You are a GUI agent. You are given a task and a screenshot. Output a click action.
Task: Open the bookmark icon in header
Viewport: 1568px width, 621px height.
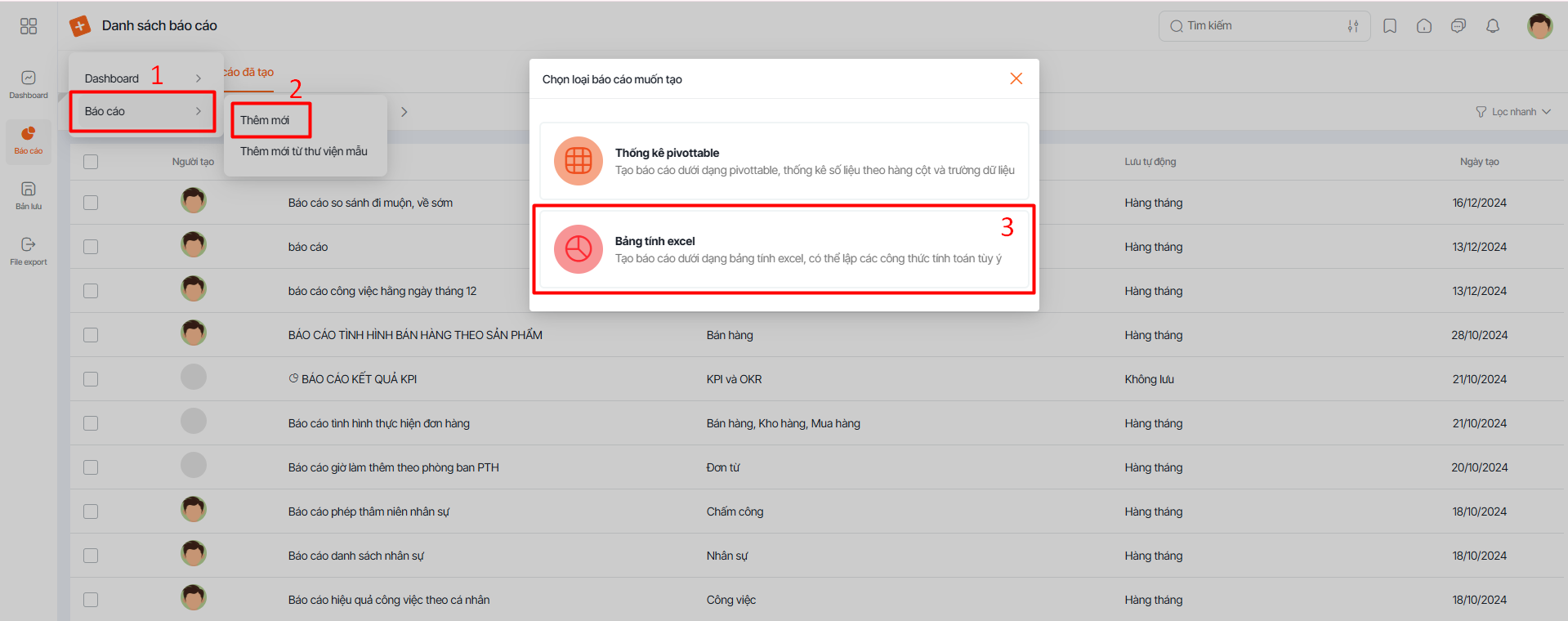pos(1390,26)
